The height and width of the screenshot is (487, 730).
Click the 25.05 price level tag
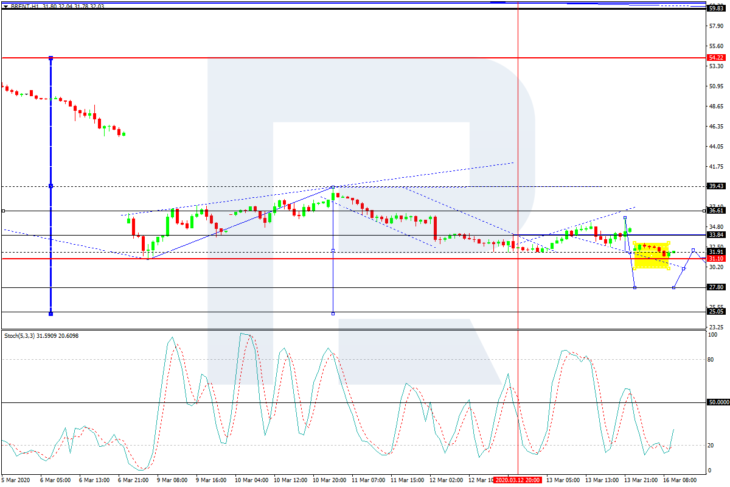[x=716, y=312]
